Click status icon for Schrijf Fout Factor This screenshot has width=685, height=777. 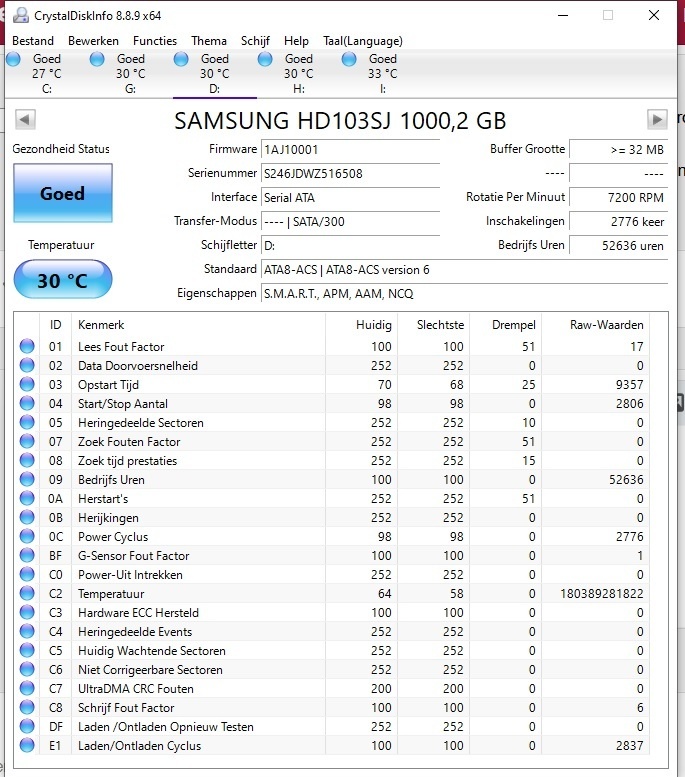[27, 707]
